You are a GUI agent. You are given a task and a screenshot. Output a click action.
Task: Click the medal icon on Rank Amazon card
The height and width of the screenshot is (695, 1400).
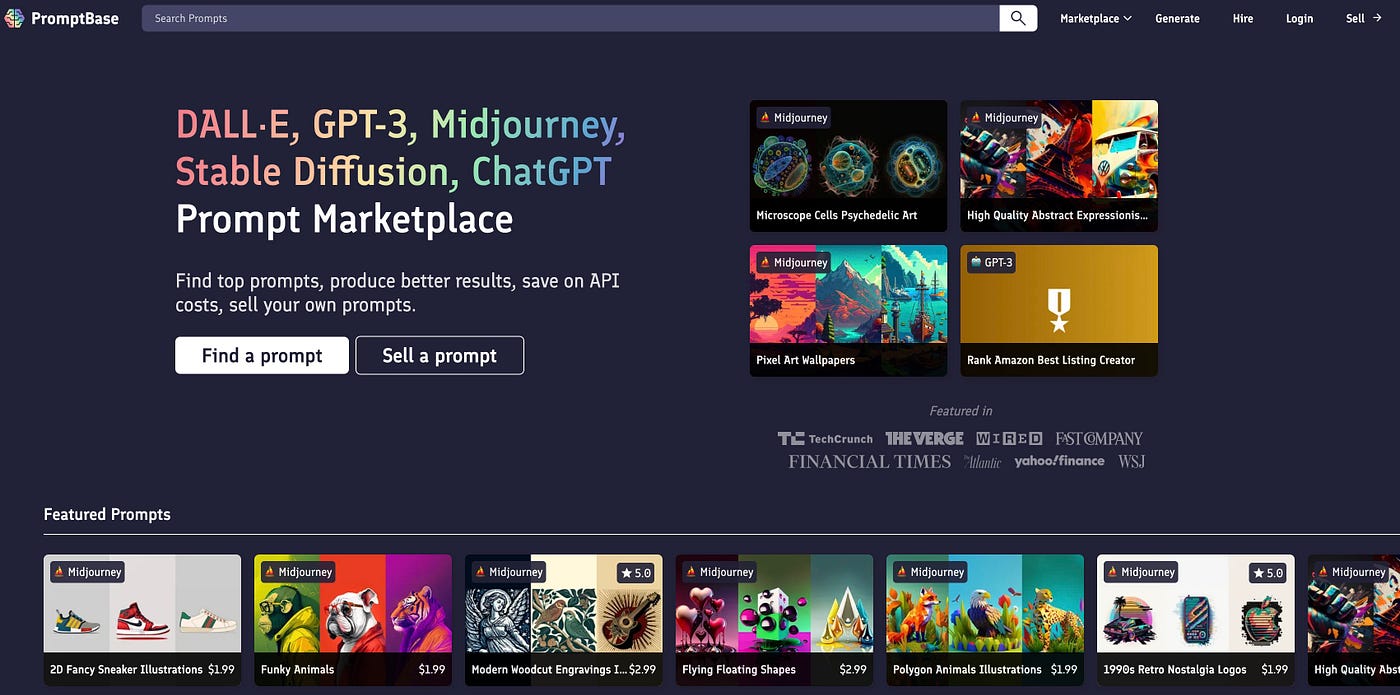point(1059,310)
